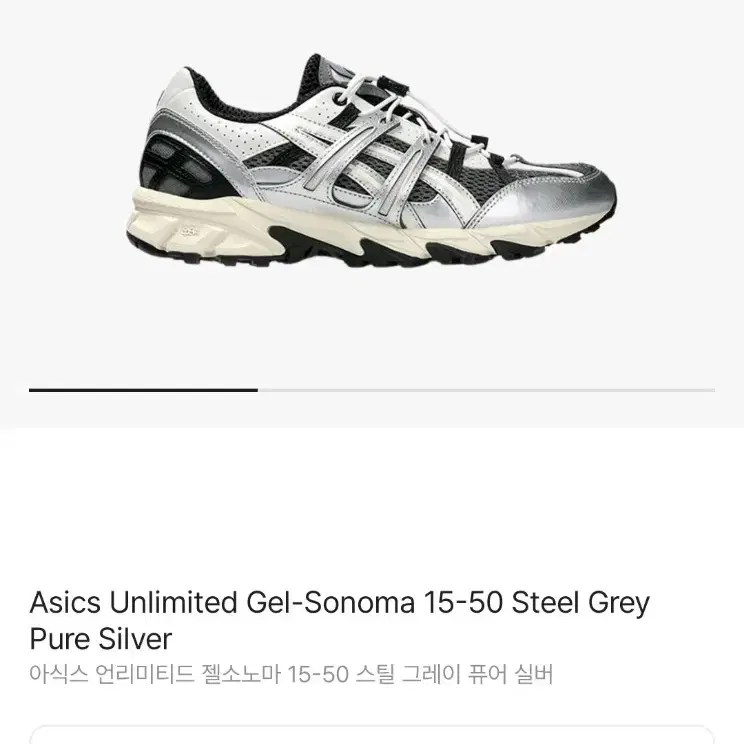The height and width of the screenshot is (744, 744).
Task: Open the rounded option box at bottom
Action: coord(372,735)
